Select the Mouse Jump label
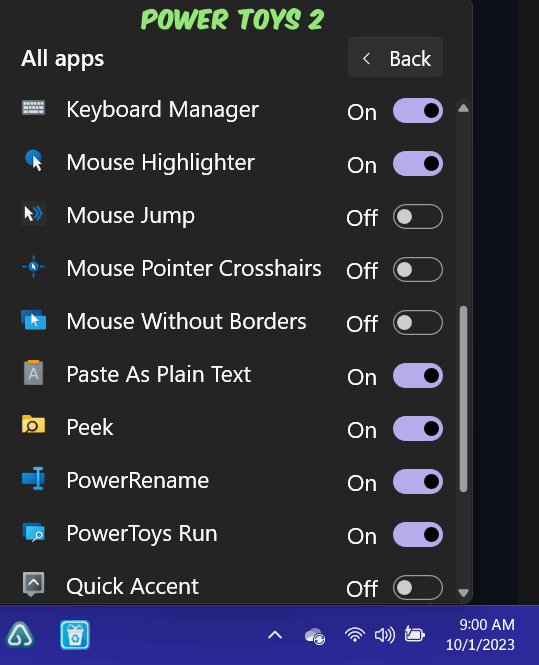The width and height of the screenshot is (539, 665). click(x=131, y=216)
